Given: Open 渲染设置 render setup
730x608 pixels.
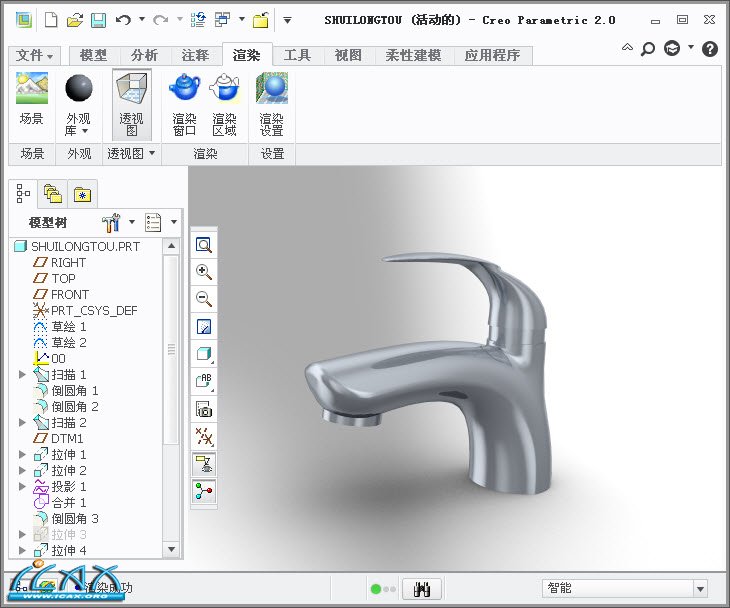Looking at the screenshot, I should pyautogui.click(x=272, y=92).
